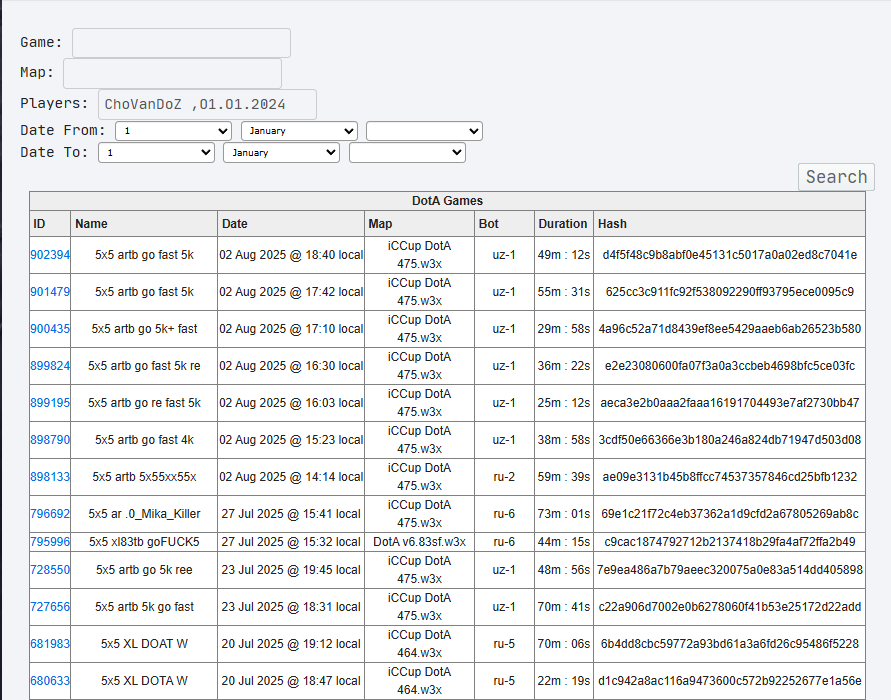This screenshot has width=891, height=700.
Task: Click hash starting with d4f5f48c9b8abf0e
Action: click(730, 255)
